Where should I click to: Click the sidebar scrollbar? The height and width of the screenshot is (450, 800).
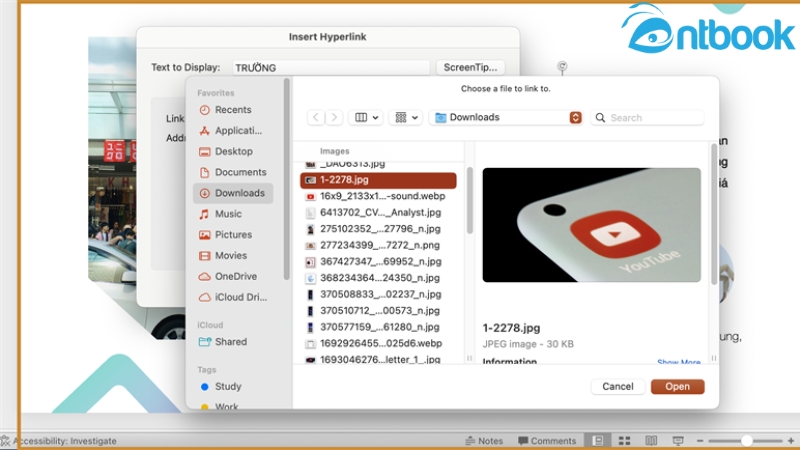pos(287,179)
